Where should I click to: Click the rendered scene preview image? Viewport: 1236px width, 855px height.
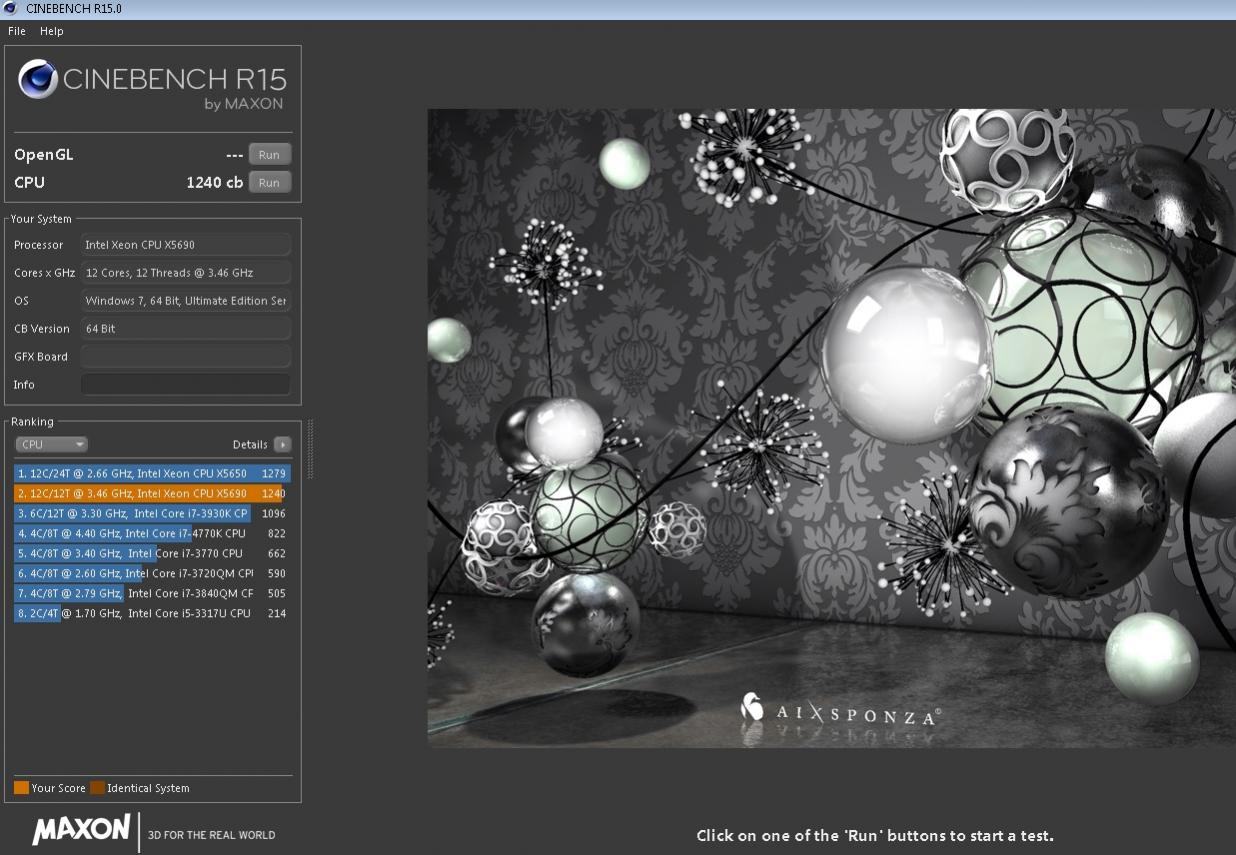coord(832,428)
